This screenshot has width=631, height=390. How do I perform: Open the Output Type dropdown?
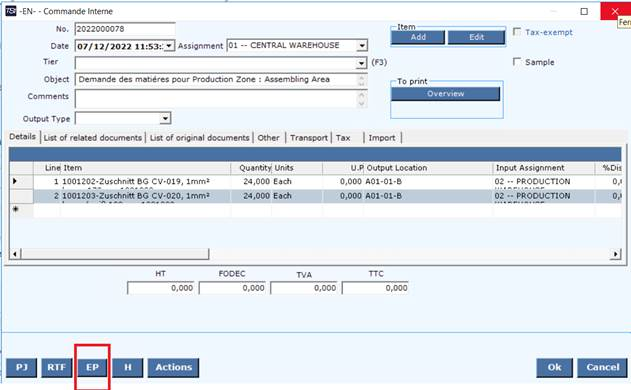[165, 118]
